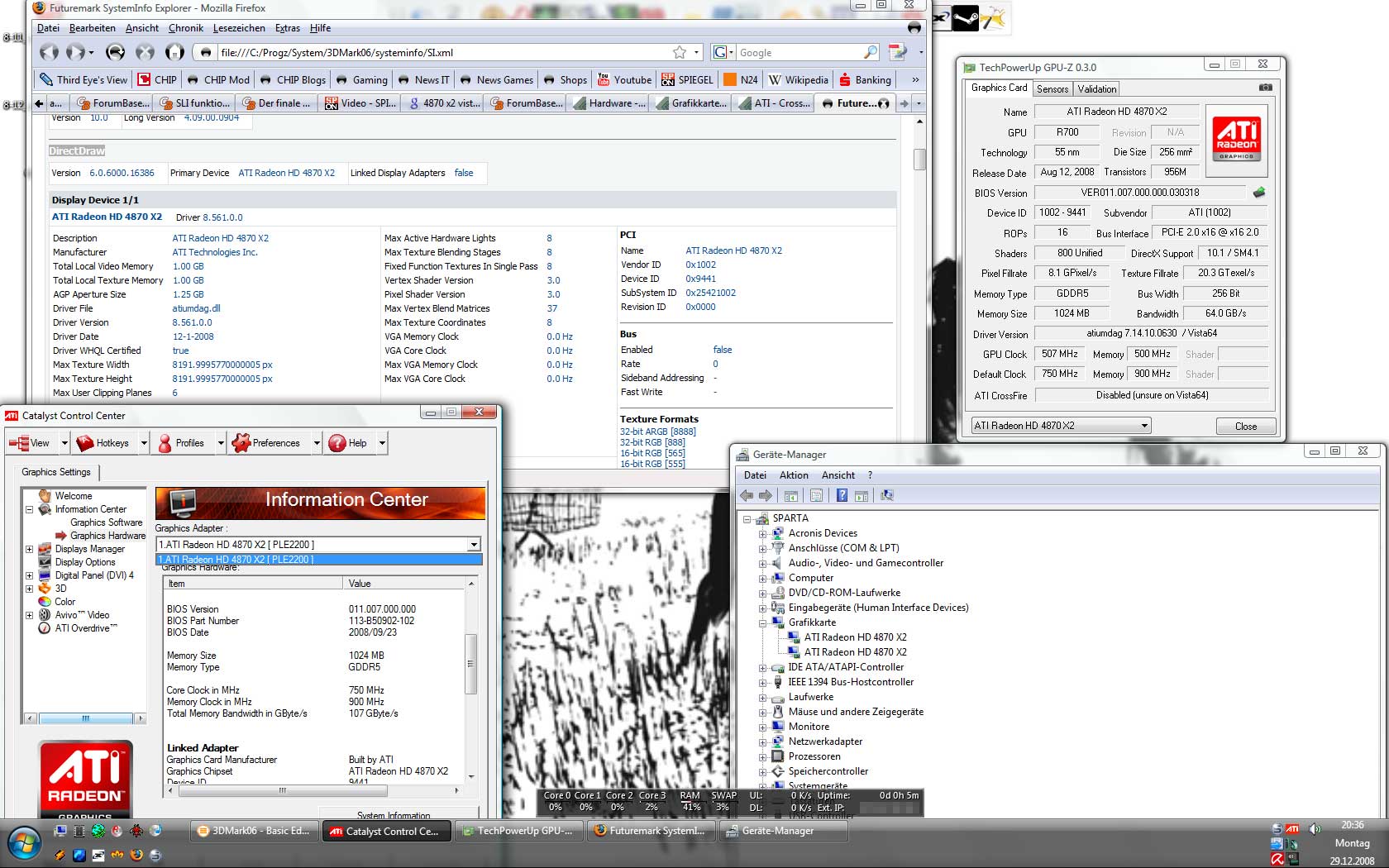Expand Prozessoren in Geräte-Manager

(x=762, y=756)
